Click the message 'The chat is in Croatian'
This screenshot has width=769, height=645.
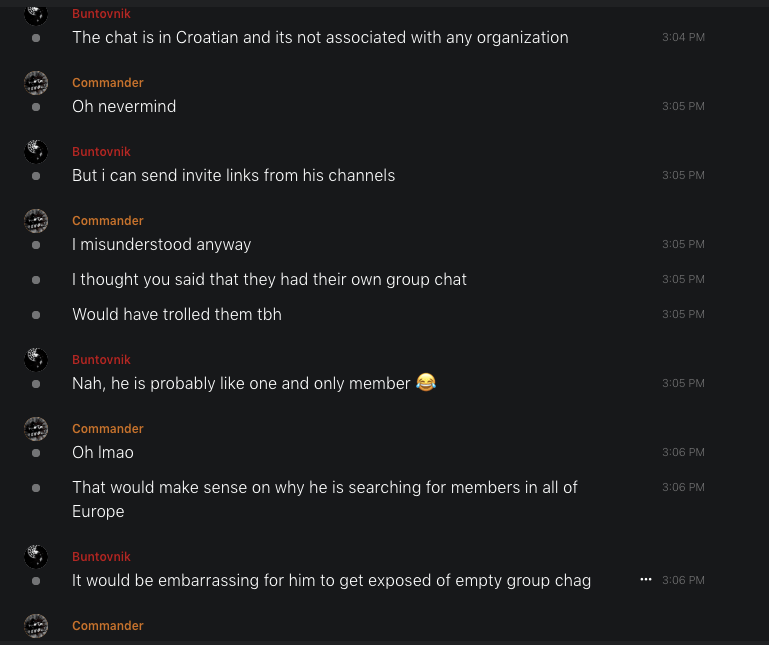coord(320,38)
